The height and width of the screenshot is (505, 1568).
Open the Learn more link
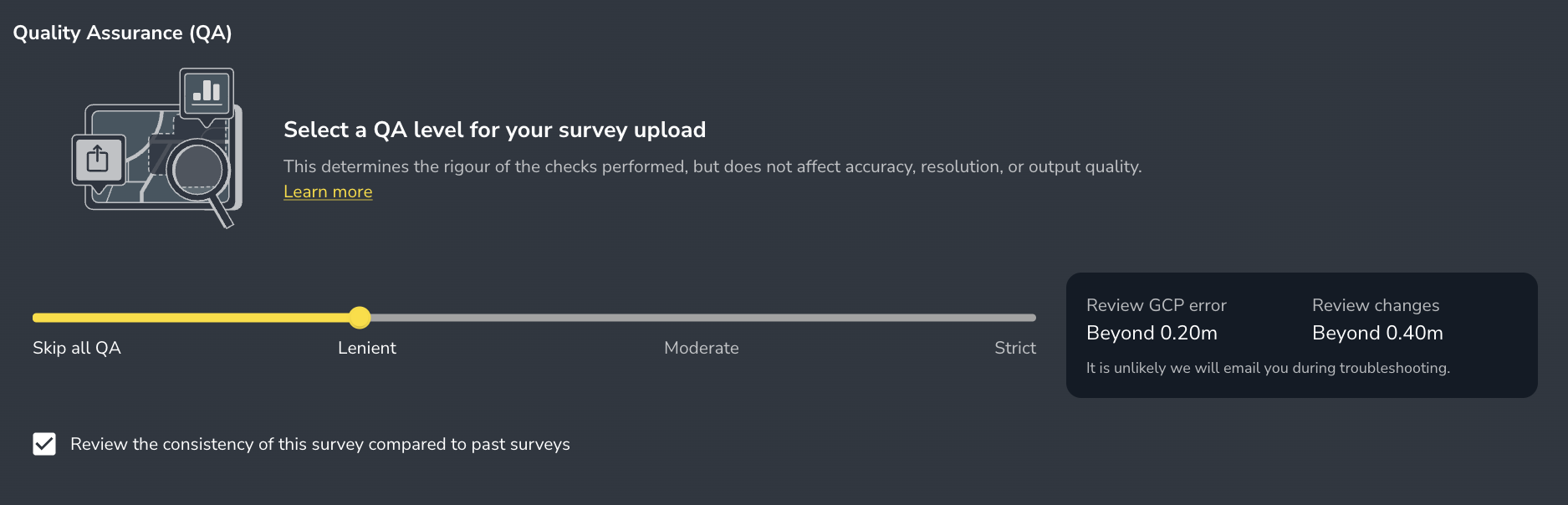[x=328, y=191]
